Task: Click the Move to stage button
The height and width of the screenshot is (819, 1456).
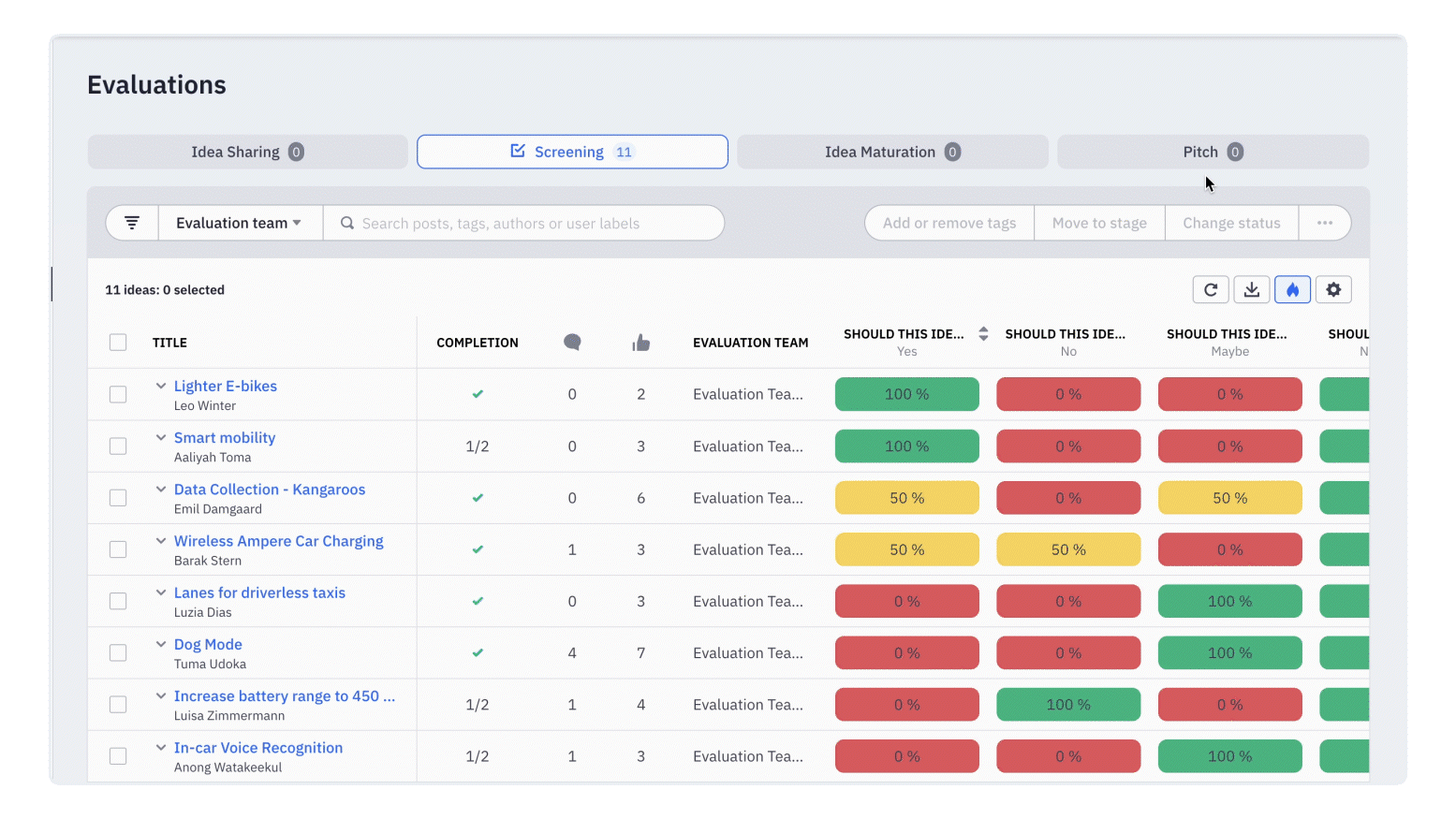Action: (x=1098, y=223)
